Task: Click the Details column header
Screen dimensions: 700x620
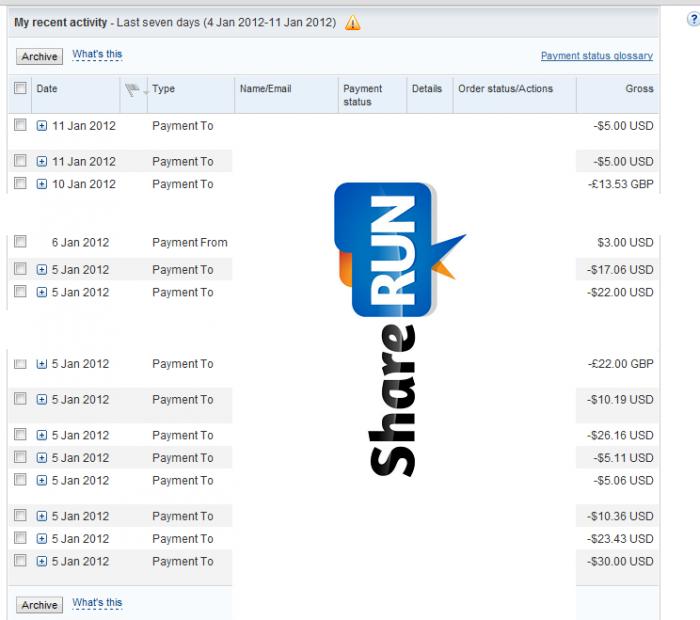Action: coord(427,88)
